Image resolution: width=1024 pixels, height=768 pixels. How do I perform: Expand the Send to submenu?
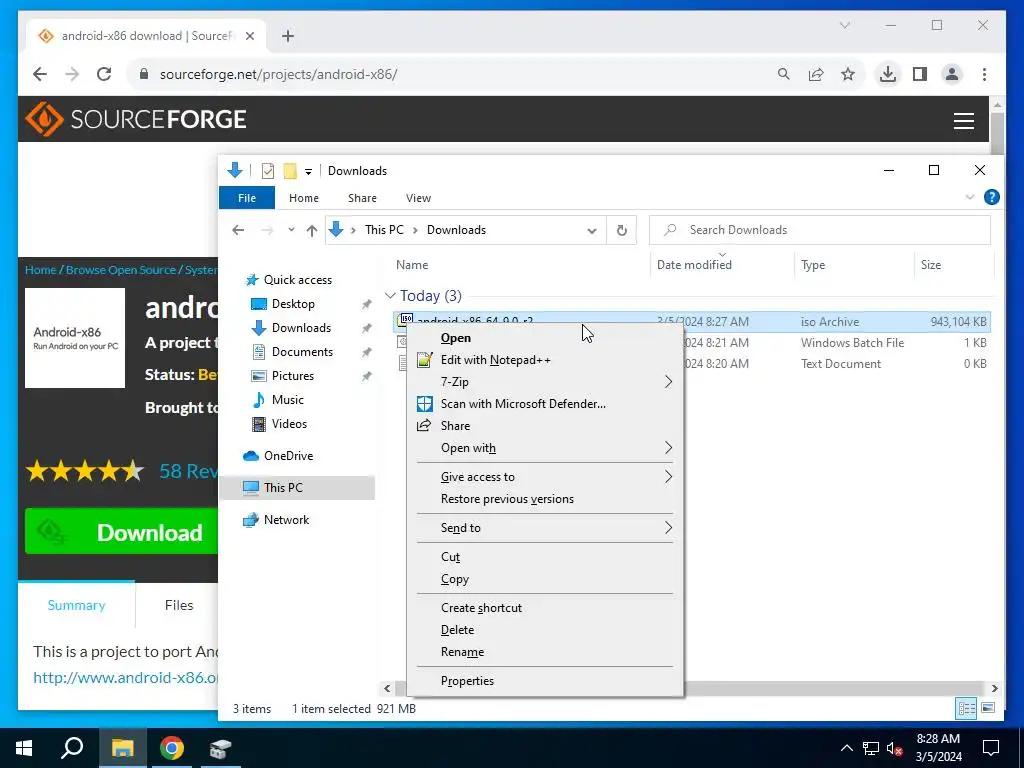545,528
